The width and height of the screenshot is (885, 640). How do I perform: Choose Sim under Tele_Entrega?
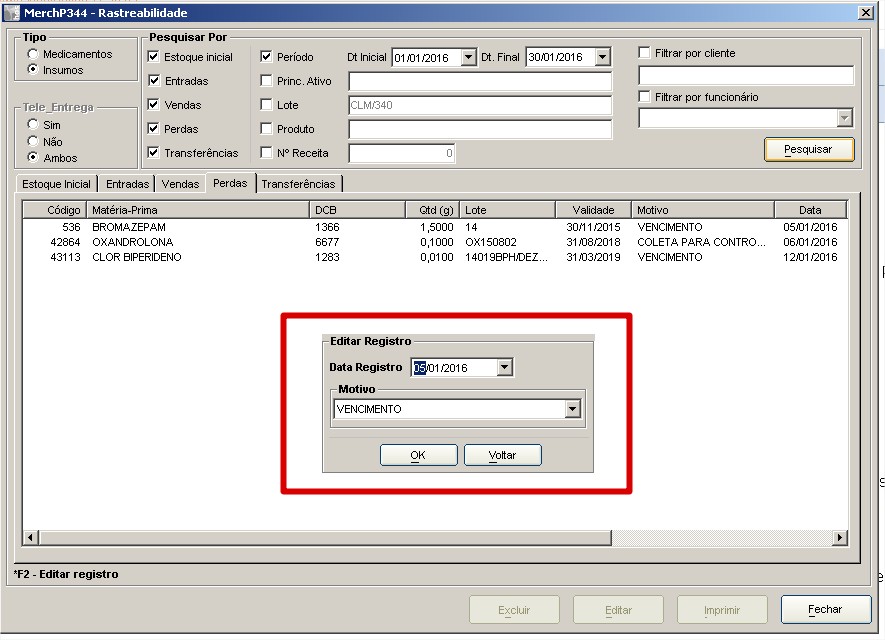(34, 125)
